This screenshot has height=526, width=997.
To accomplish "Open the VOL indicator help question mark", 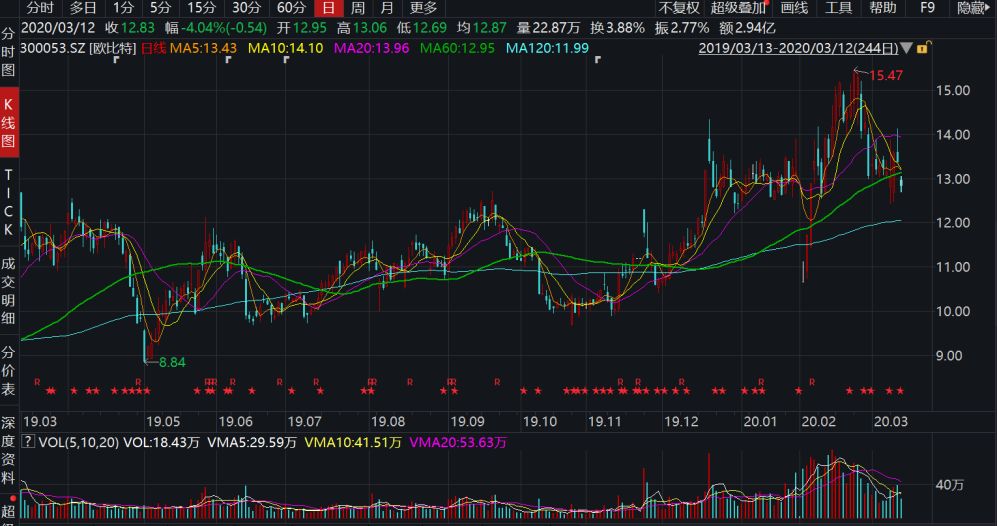I will tap(27, 441).
